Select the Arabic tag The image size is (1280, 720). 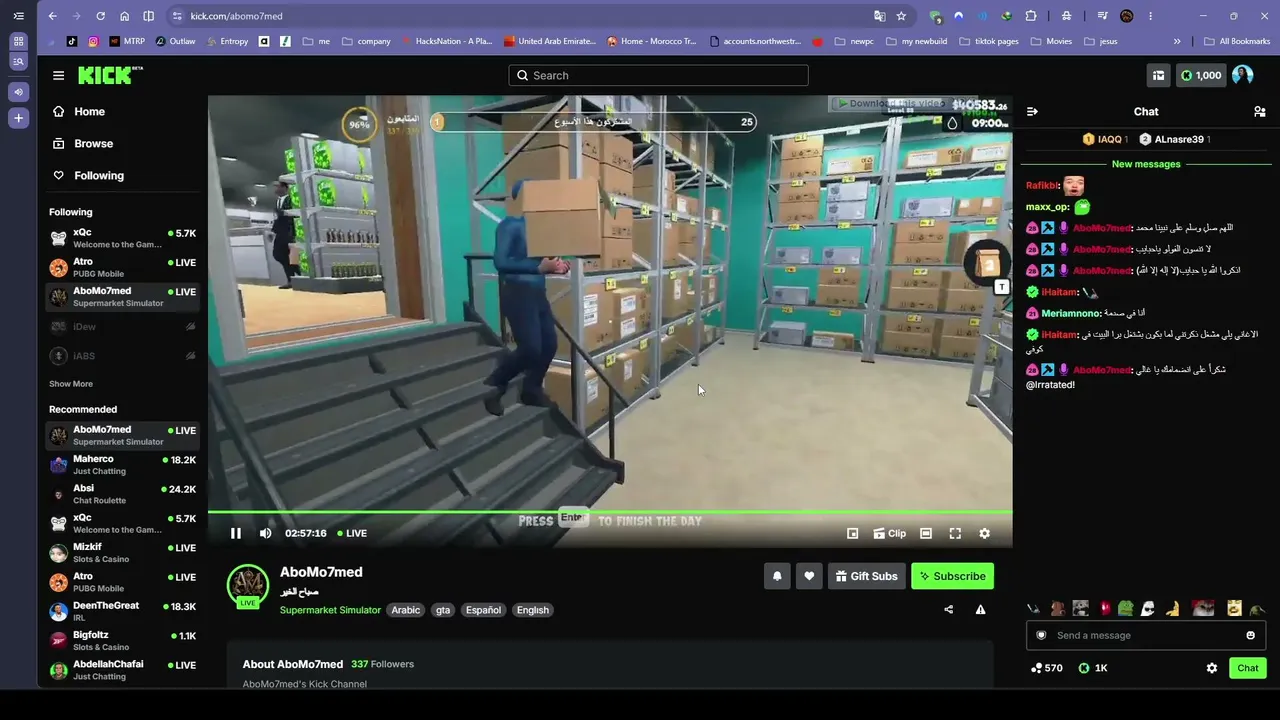click(406, 610)
